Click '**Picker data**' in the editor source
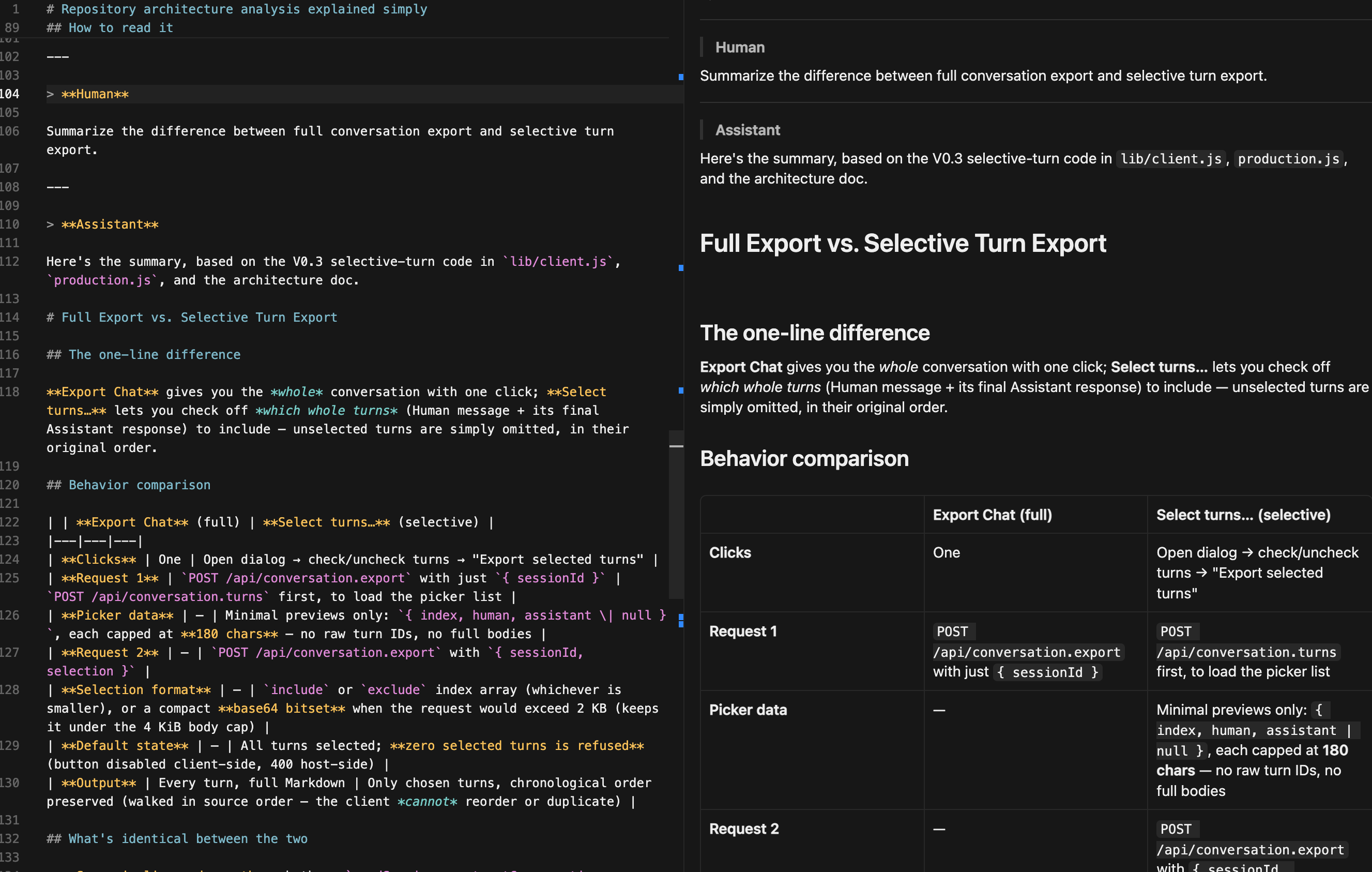The height and width of the screenshot is (872, 1372). coord(117,615)
